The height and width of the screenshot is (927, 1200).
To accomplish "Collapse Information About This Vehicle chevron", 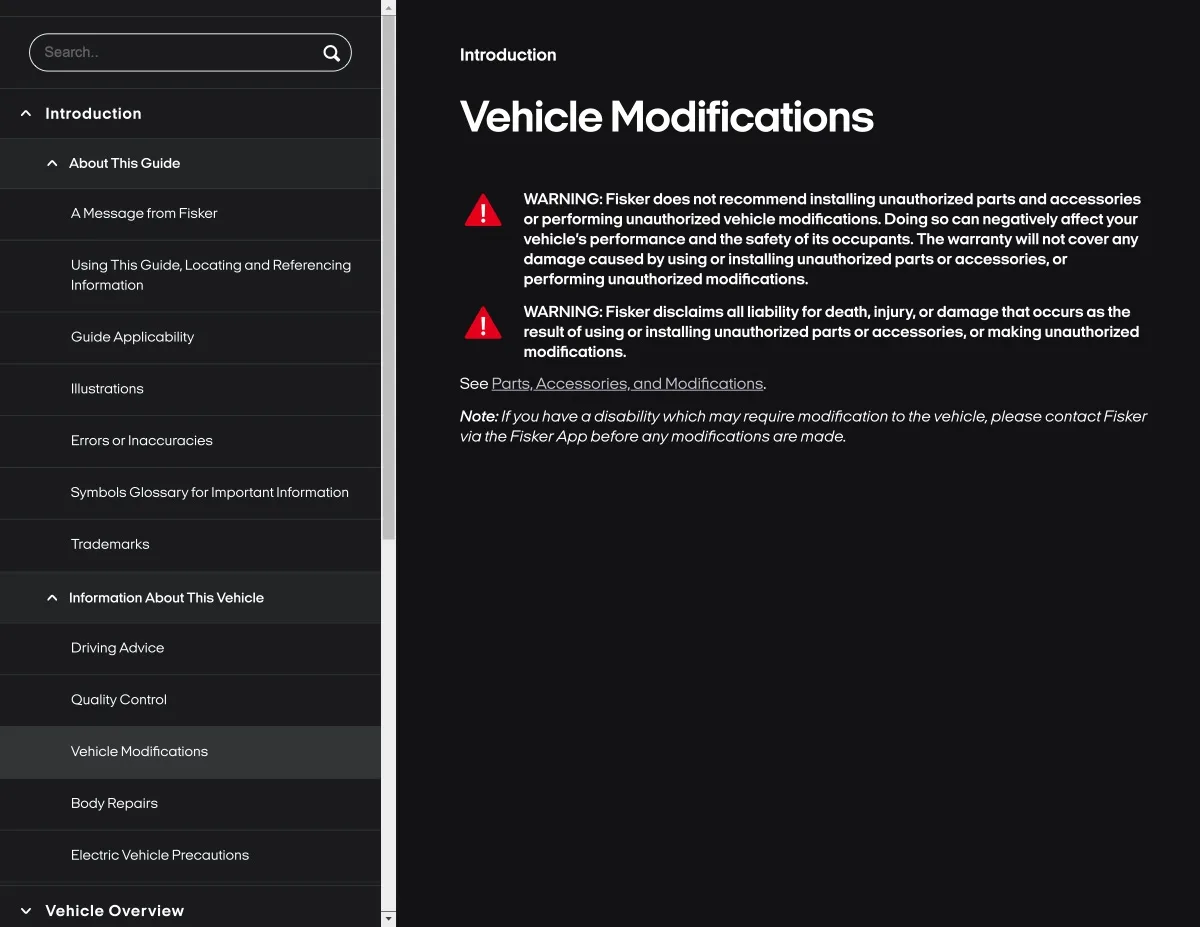I will 52,598.
